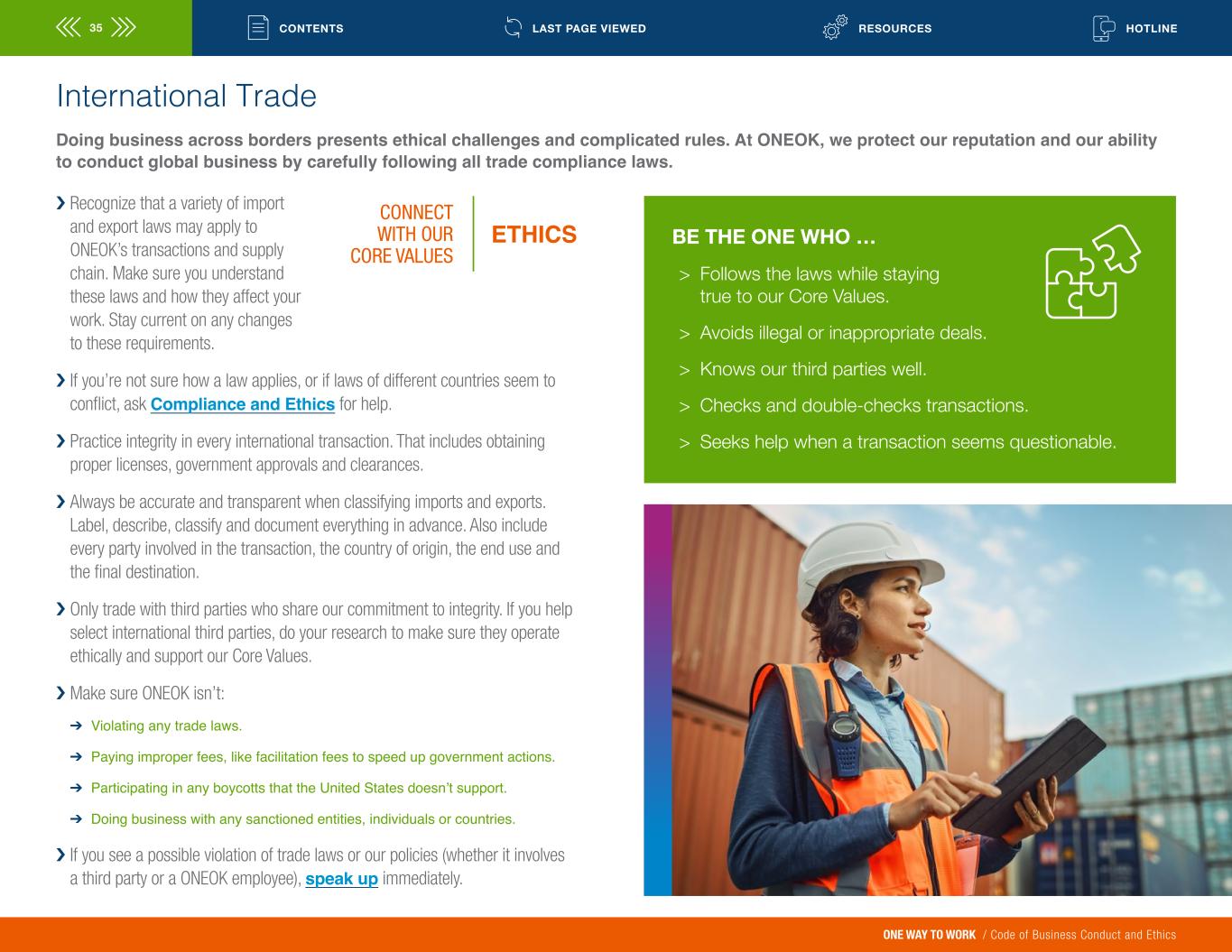Click the 'Paying improper fees' bullet text

(323, 757)
